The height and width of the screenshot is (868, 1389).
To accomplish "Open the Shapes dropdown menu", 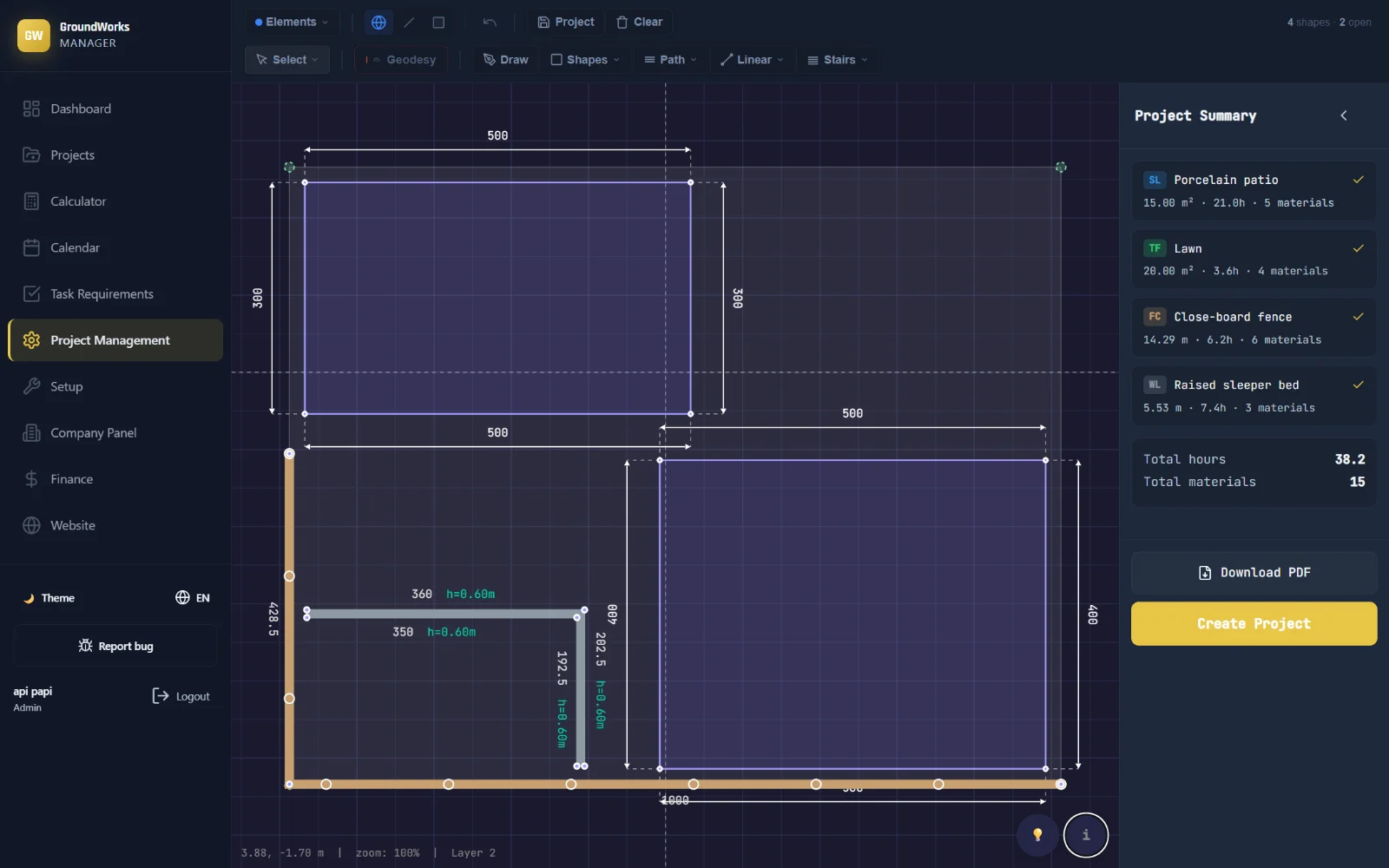I will point(585,60).
